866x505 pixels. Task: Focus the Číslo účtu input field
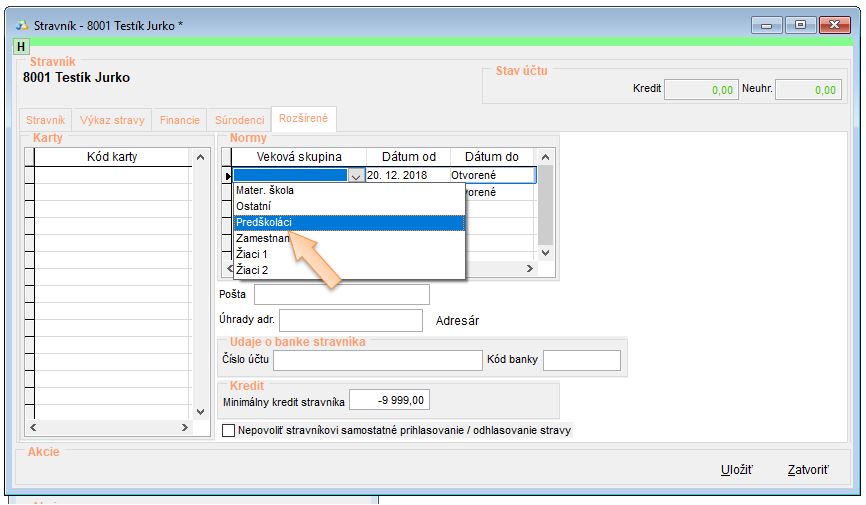[x=377, y=360]
